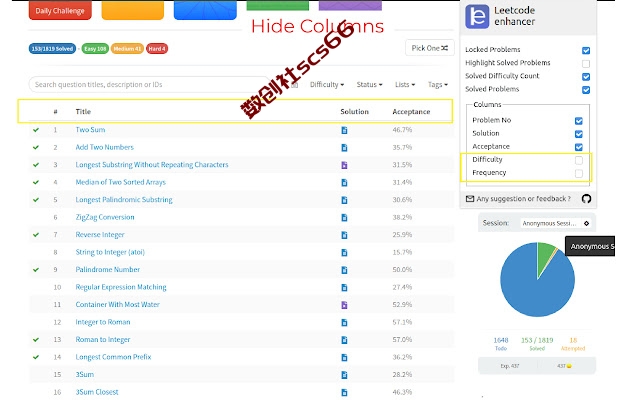The image size is (640, 400).
Task: Open the Tags filter dropdown
Action: [438, 84]
